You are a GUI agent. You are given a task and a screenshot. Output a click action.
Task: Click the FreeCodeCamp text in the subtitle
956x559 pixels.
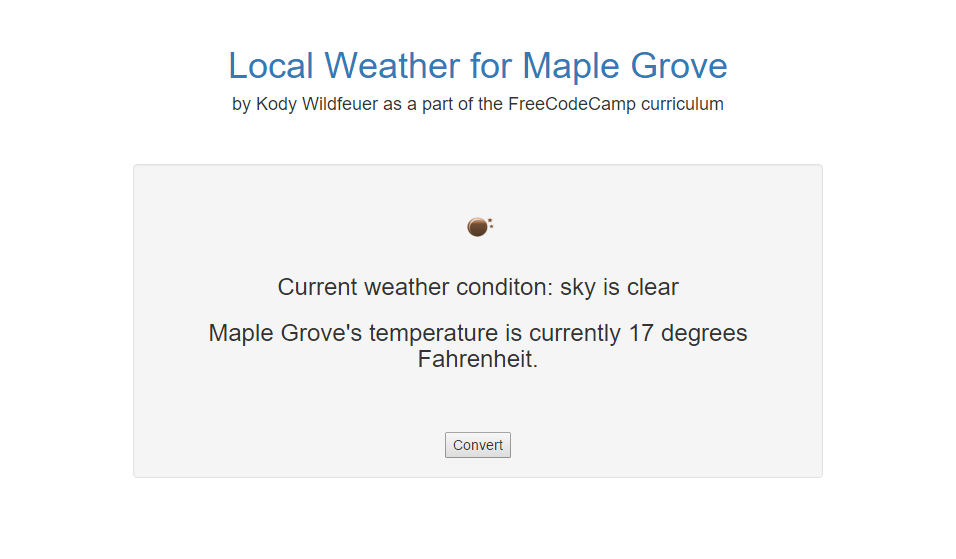pos(571,104)
